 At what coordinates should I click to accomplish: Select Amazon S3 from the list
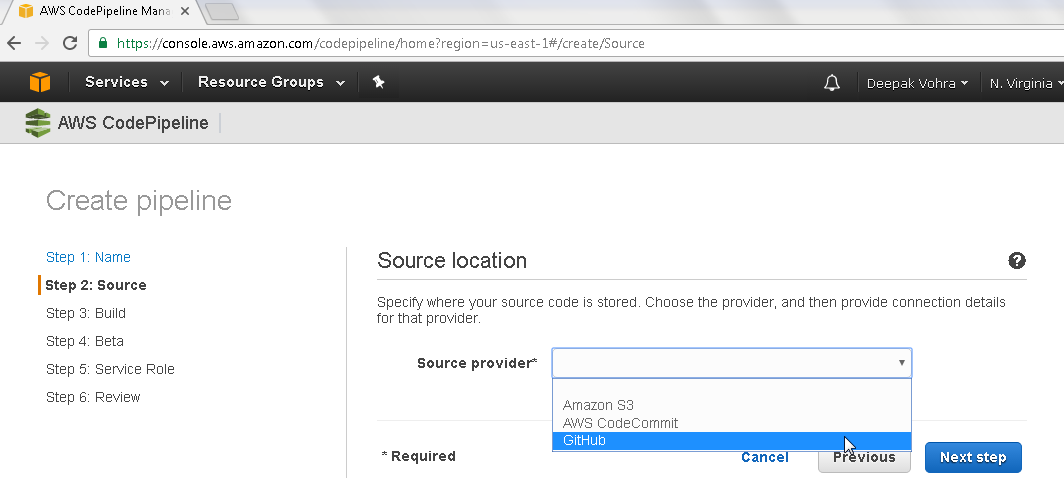[x=732, y=406]
